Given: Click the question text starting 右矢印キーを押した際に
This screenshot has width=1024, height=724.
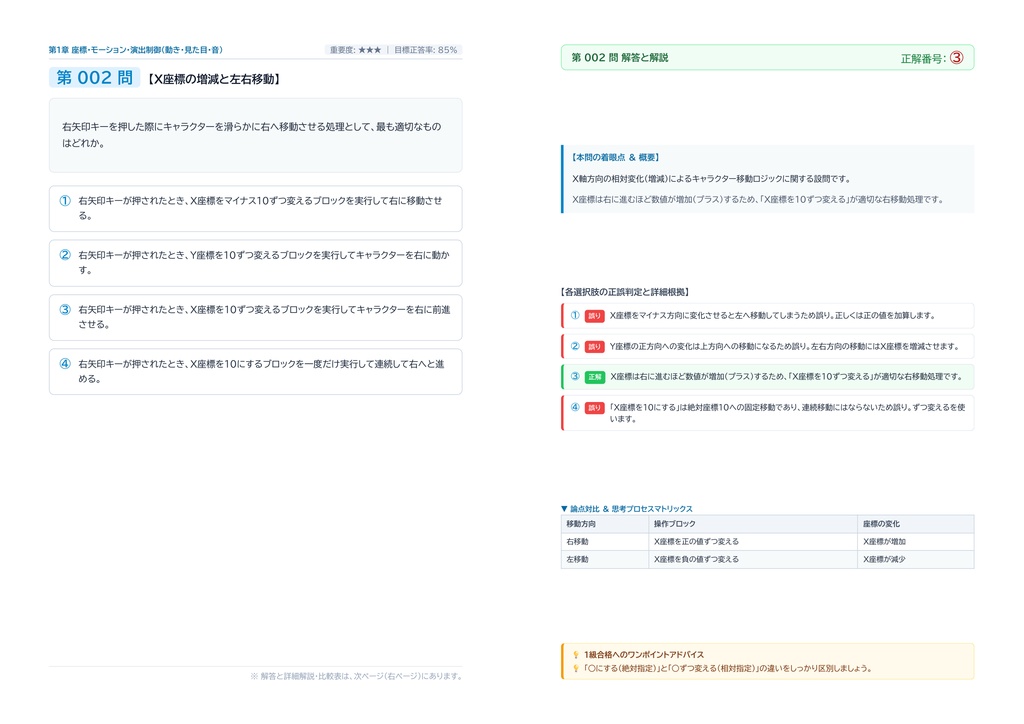Looking at the screenshot, I should (x=251, y=134).
